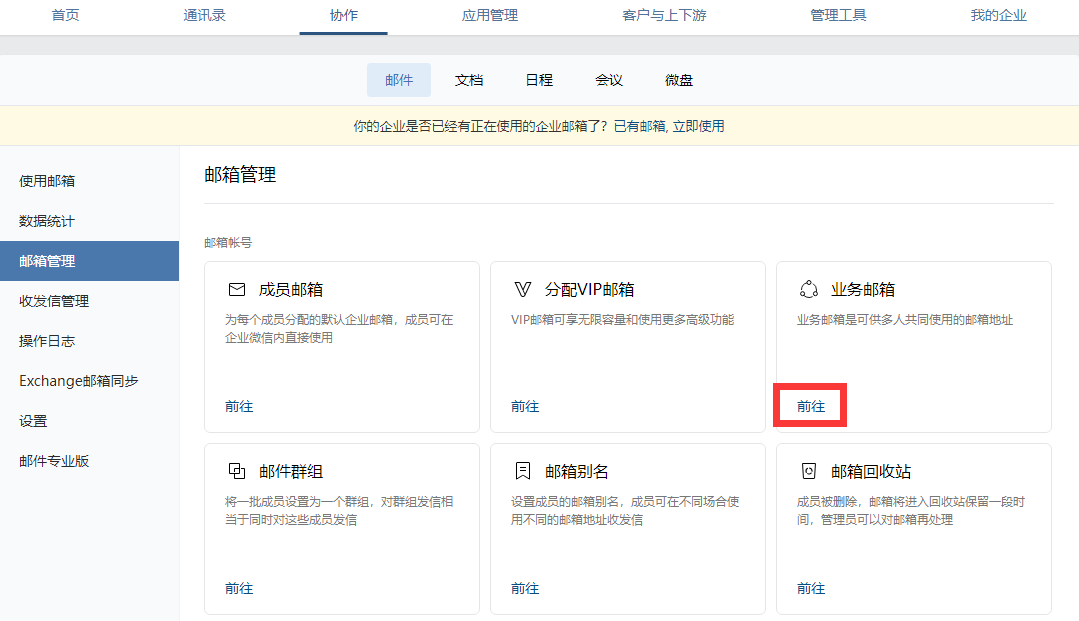Click the 邮箱别名 alias icon
The height and width of the screenshot is (621, 1079).
click(x=523, y=471)
